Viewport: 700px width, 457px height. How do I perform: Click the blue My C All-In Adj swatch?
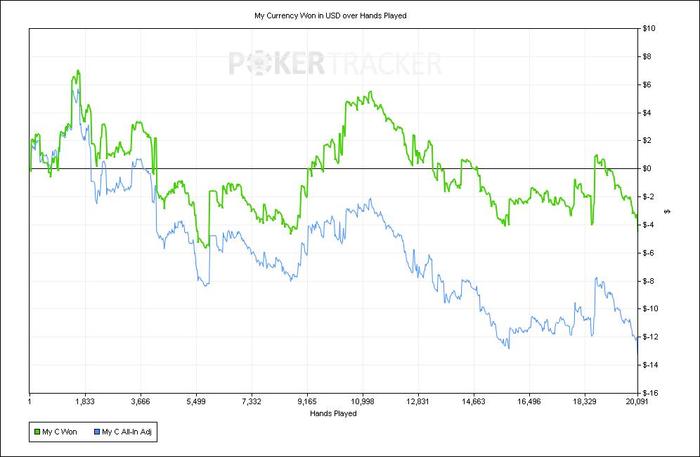tap(97, 432)
